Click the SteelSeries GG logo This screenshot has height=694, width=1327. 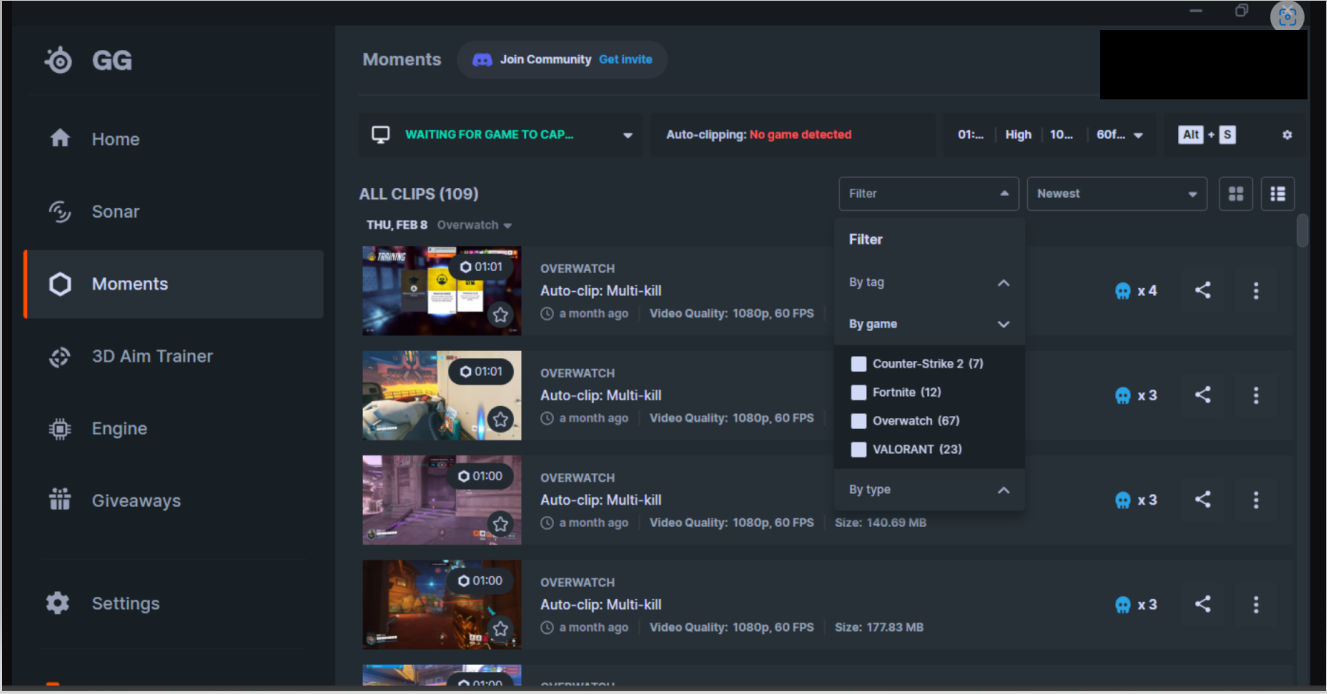point(60,60)
